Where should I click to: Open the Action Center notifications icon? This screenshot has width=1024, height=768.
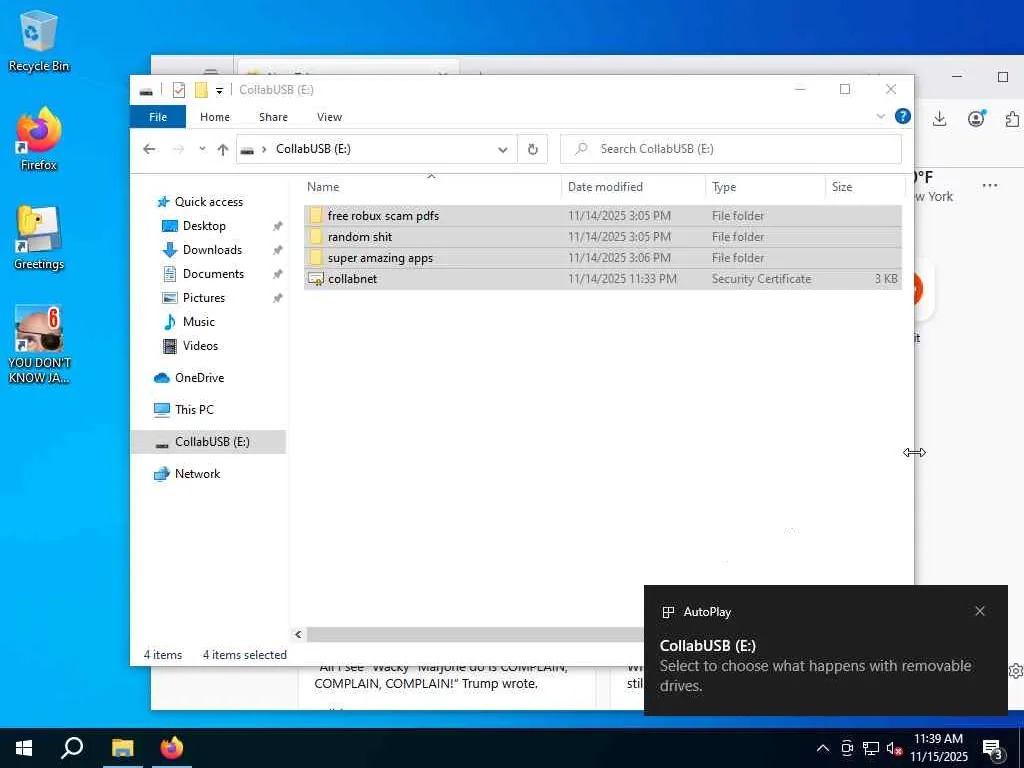(993, 749)
